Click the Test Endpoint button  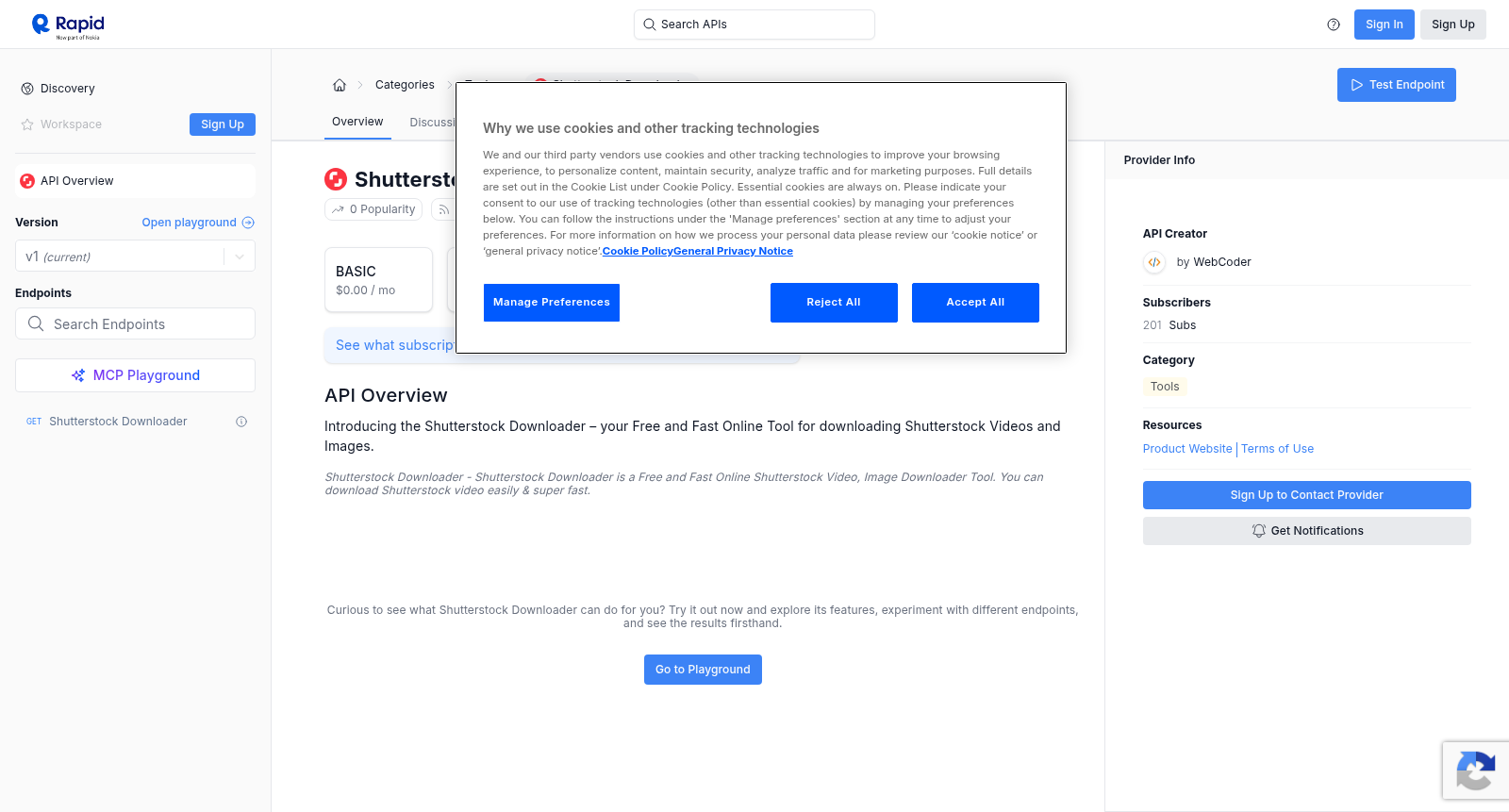(1397, 85)
